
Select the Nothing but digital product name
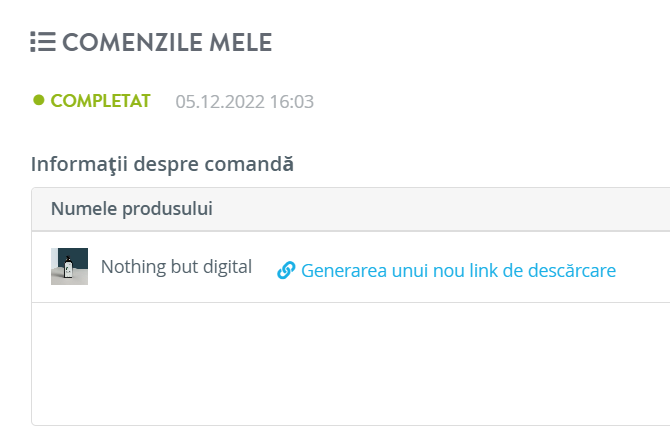[x=176, y=267]
